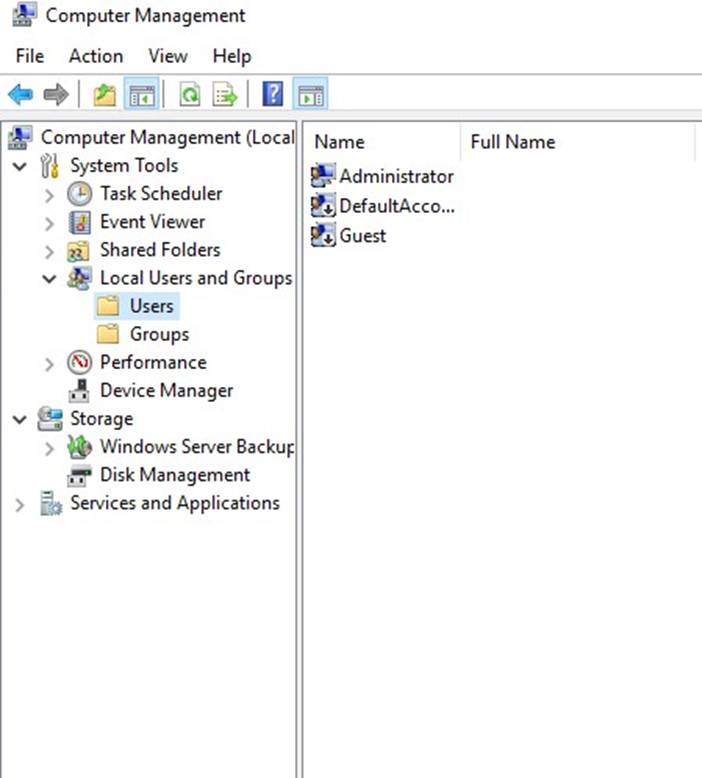Click the Performance gauge icon

tap(79, 363)
